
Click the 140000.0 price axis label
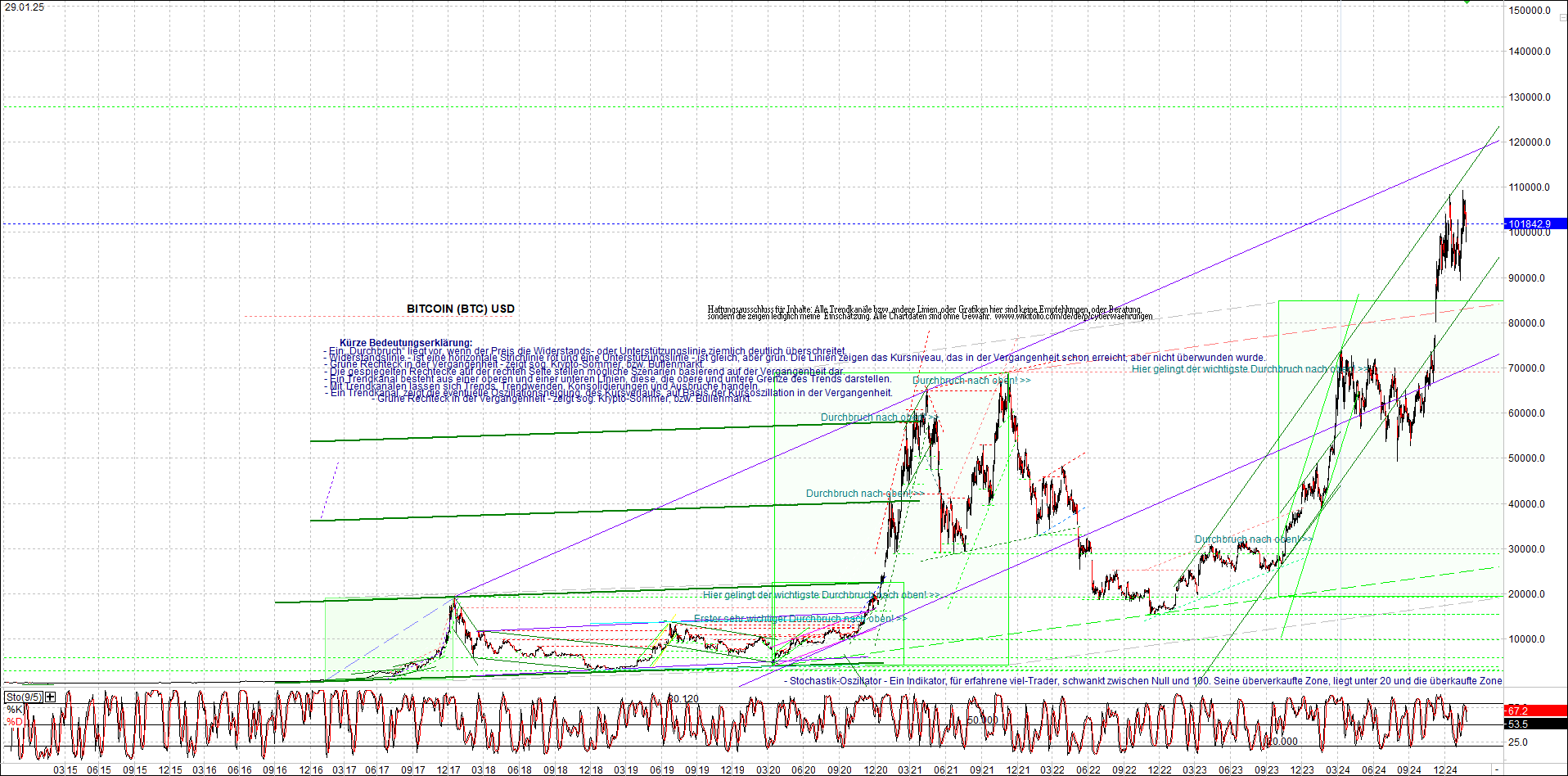click(1530, 52)
